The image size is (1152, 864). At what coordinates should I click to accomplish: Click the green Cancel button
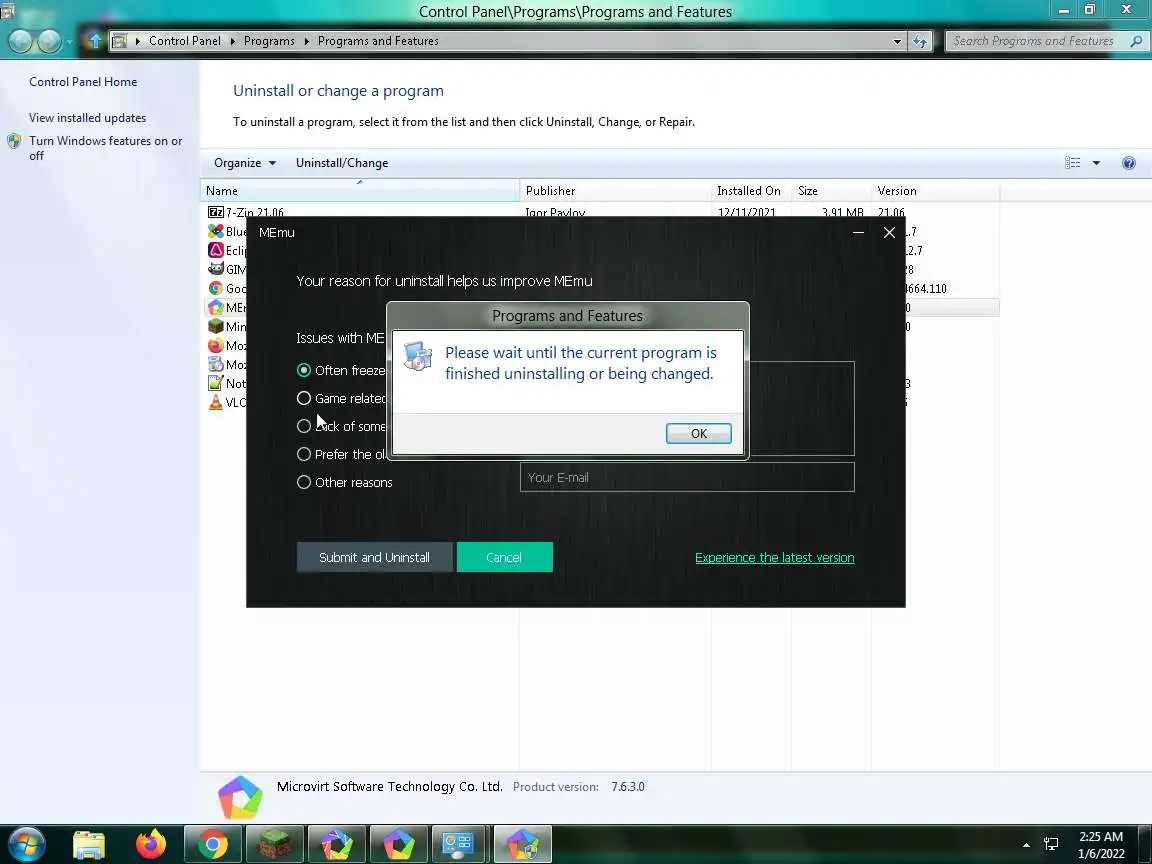pos(504,557)
